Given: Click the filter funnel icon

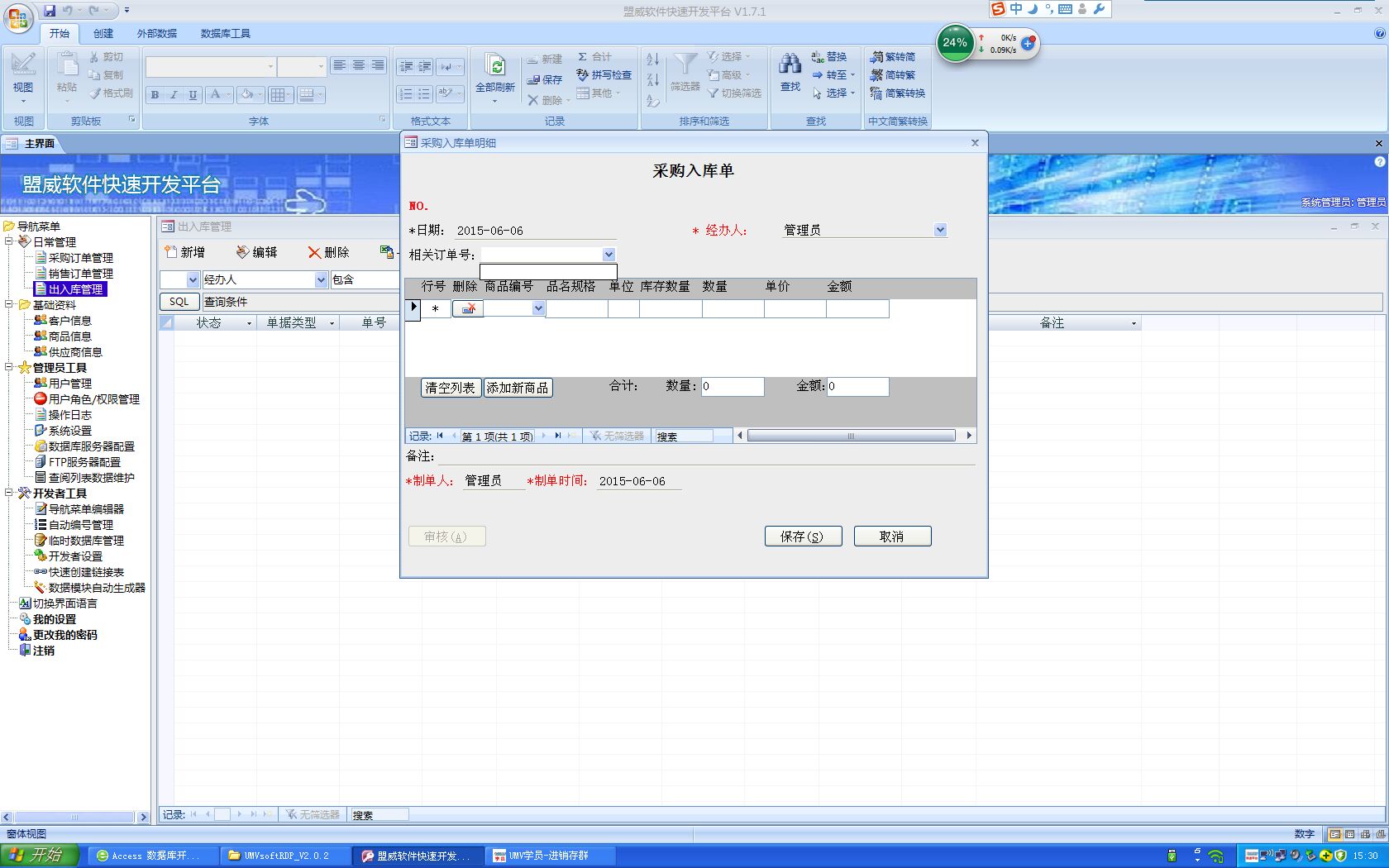Looking at the screenshot, I should (x=685, y=65).
